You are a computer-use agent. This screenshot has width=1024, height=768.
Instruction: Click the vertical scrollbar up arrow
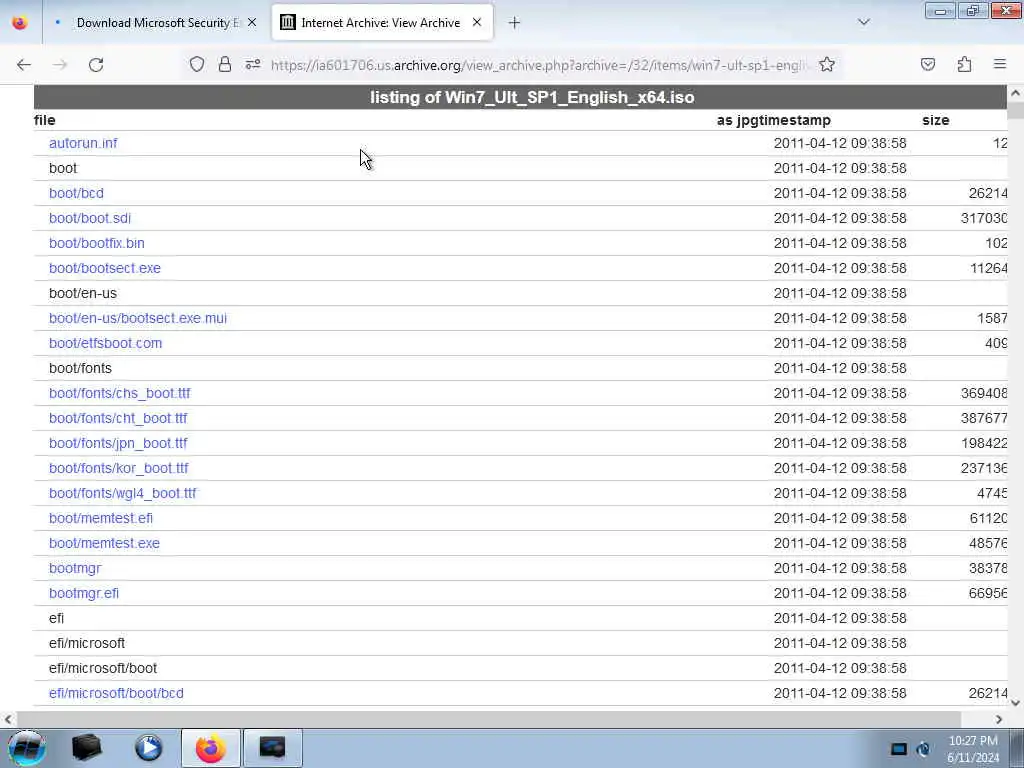point(1016,93)
